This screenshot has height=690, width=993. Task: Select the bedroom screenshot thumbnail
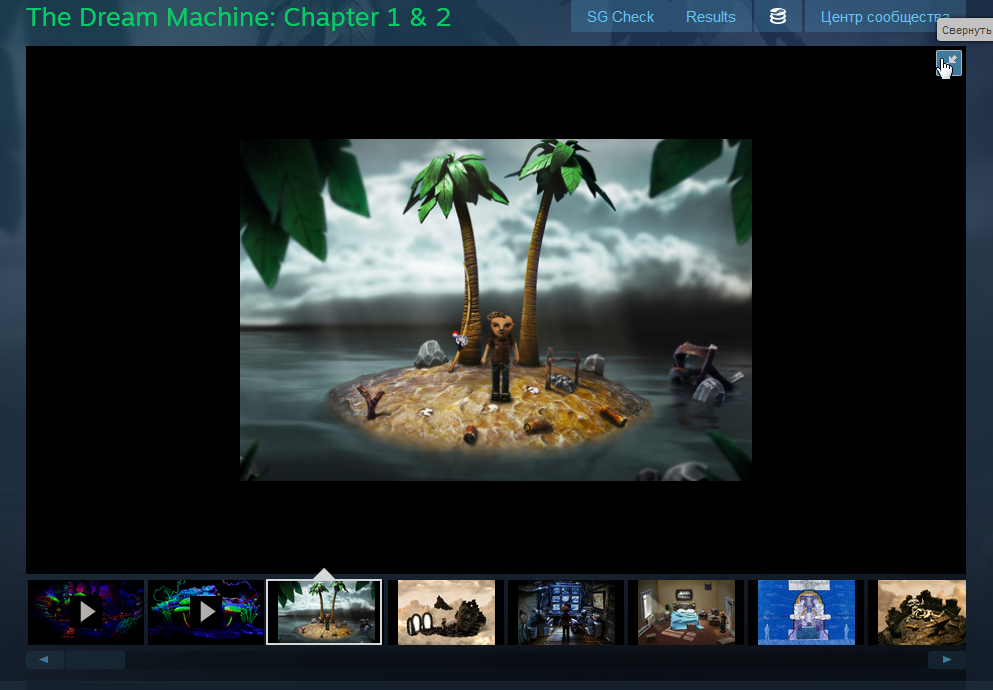point(686,612)
